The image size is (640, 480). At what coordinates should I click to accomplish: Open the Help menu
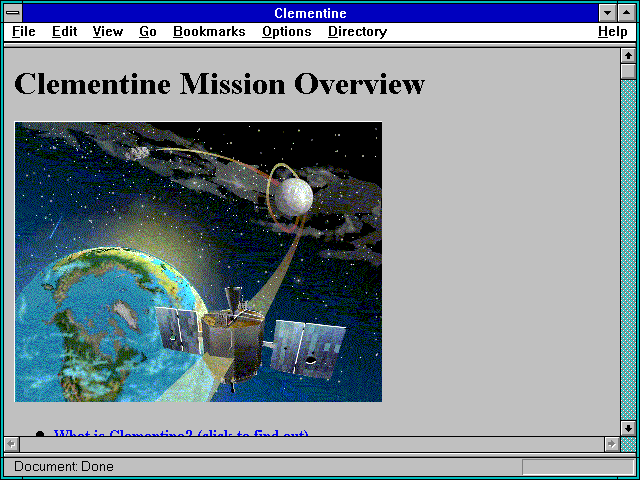coord(613,32)
